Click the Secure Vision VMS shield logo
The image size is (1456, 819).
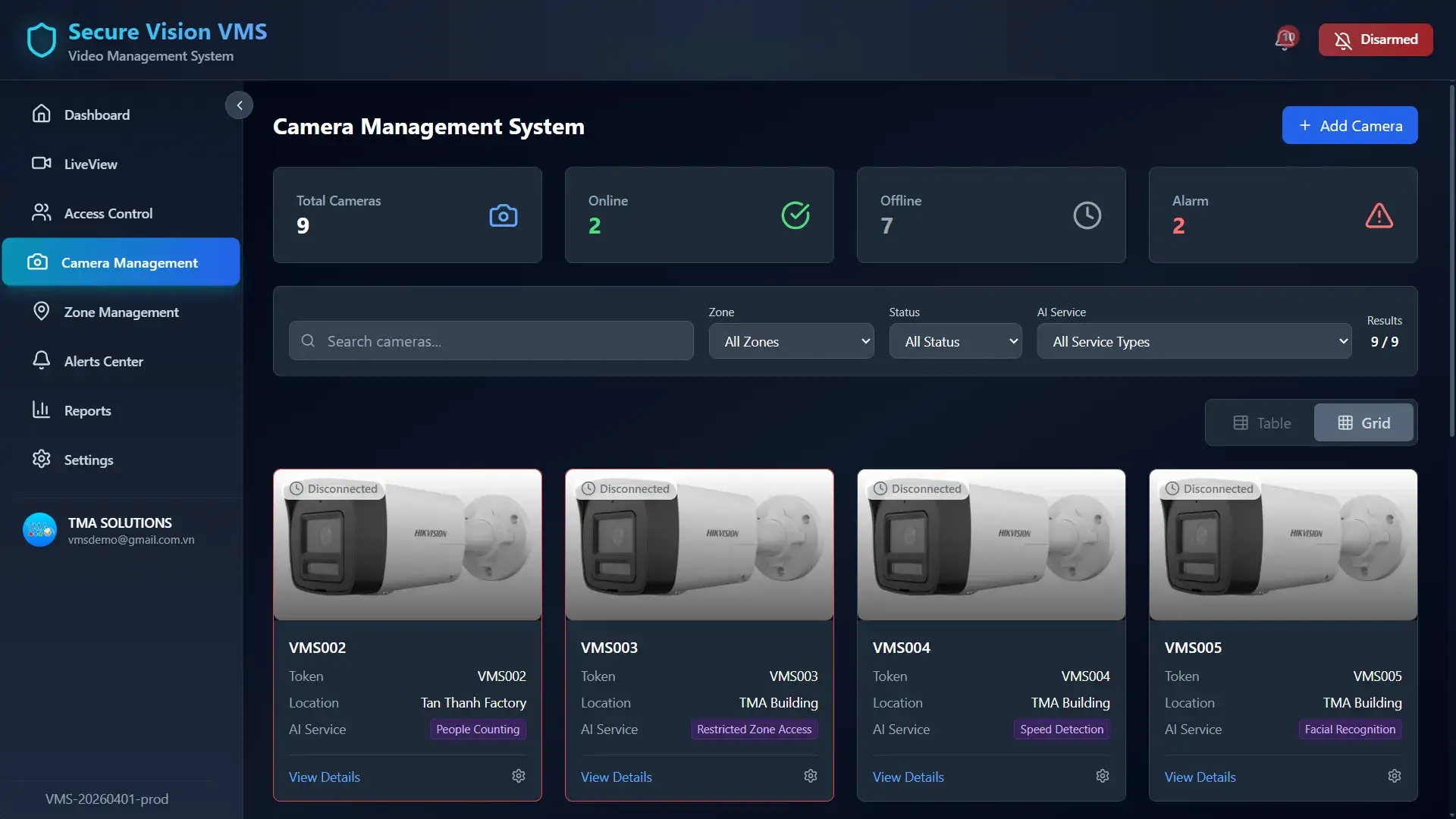42,40
